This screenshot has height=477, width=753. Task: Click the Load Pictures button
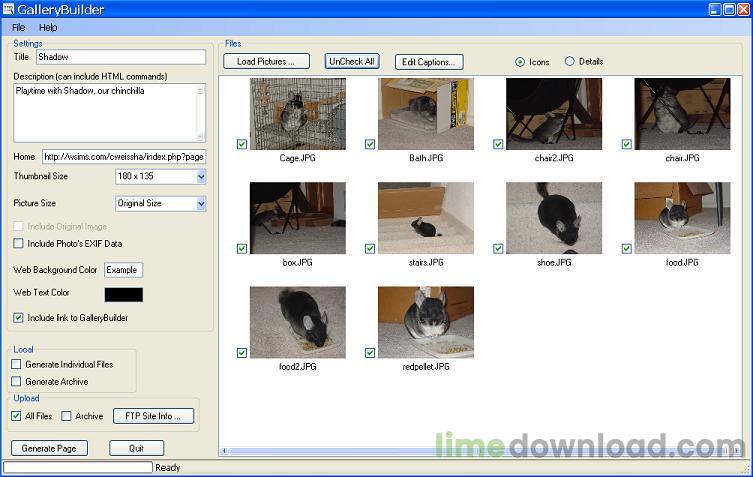click(x=266, y=62)
